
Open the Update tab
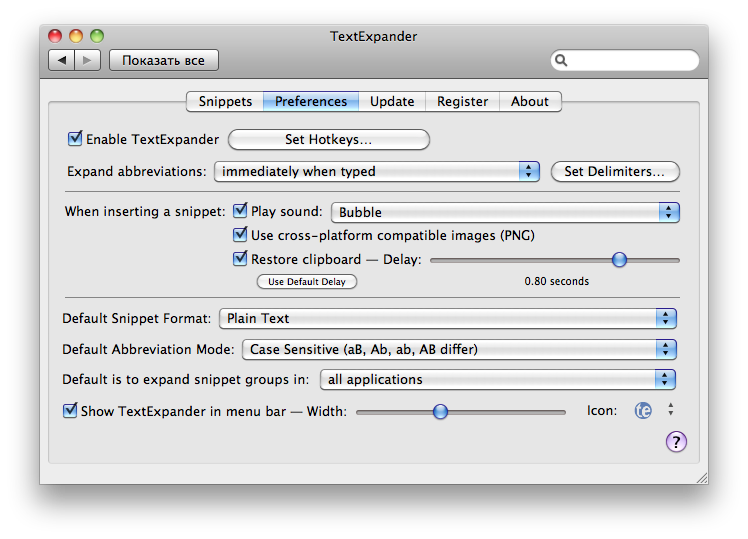click(392, 102)
